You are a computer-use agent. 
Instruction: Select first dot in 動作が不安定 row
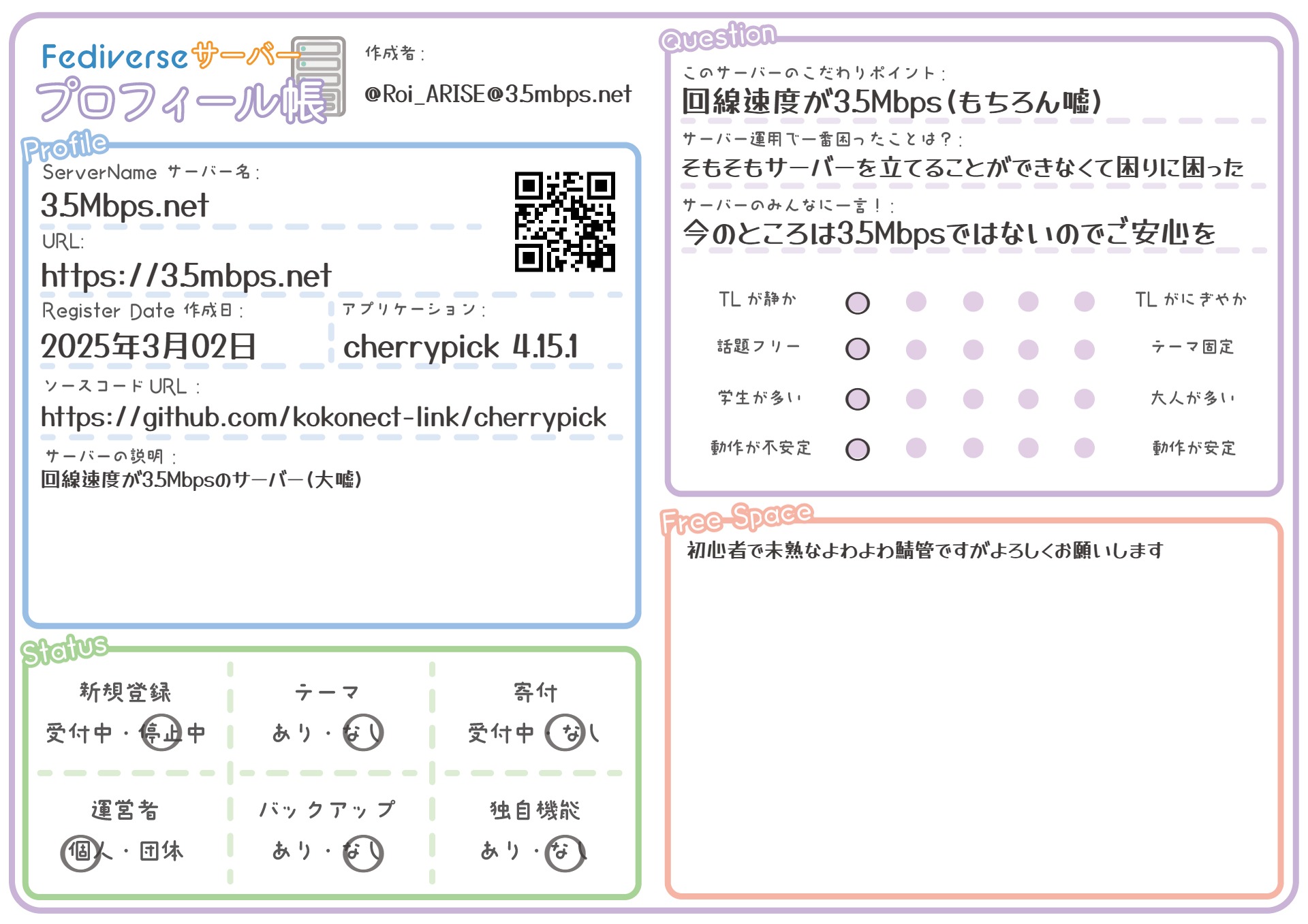(857, 449)
